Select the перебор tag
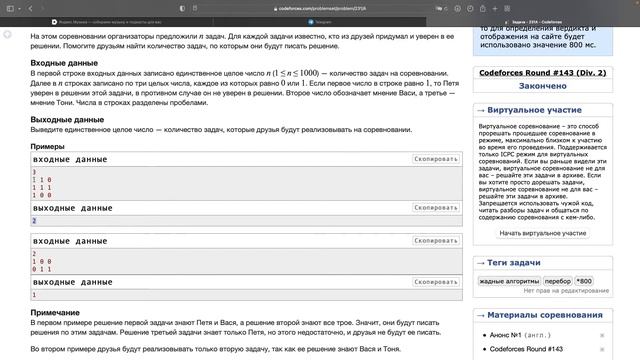 coord(558,281)
